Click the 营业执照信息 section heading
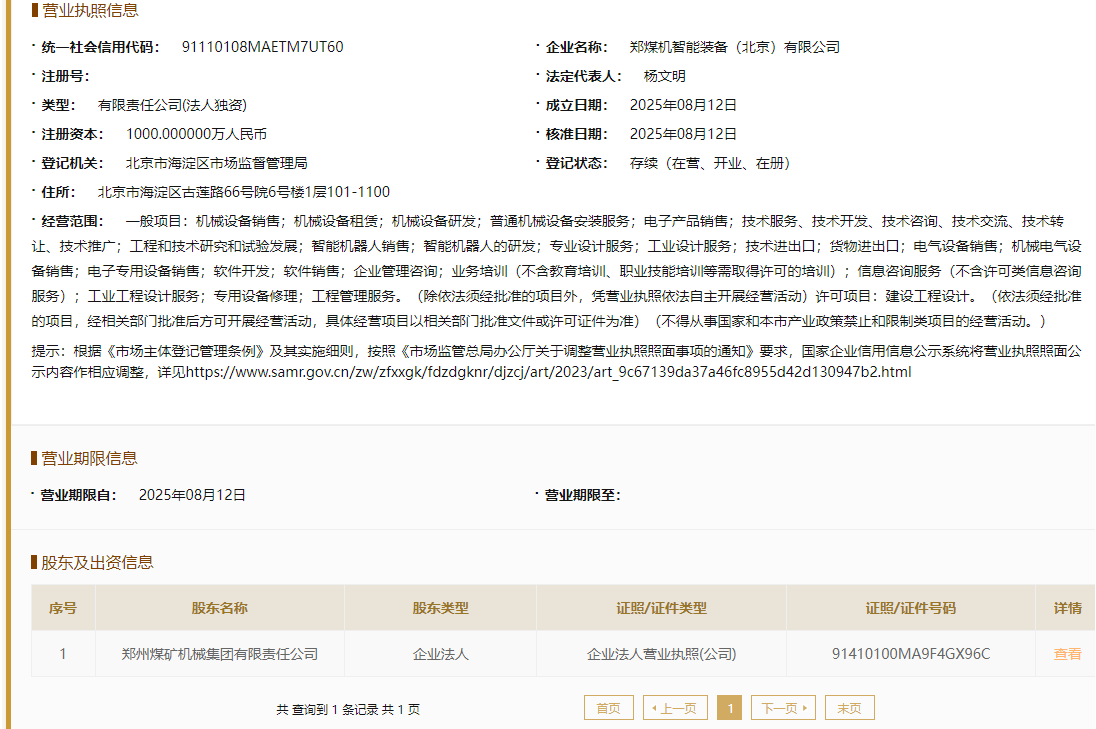This screenshot has height=729, width=1096. pyautogui.click(x=89, y=10)
